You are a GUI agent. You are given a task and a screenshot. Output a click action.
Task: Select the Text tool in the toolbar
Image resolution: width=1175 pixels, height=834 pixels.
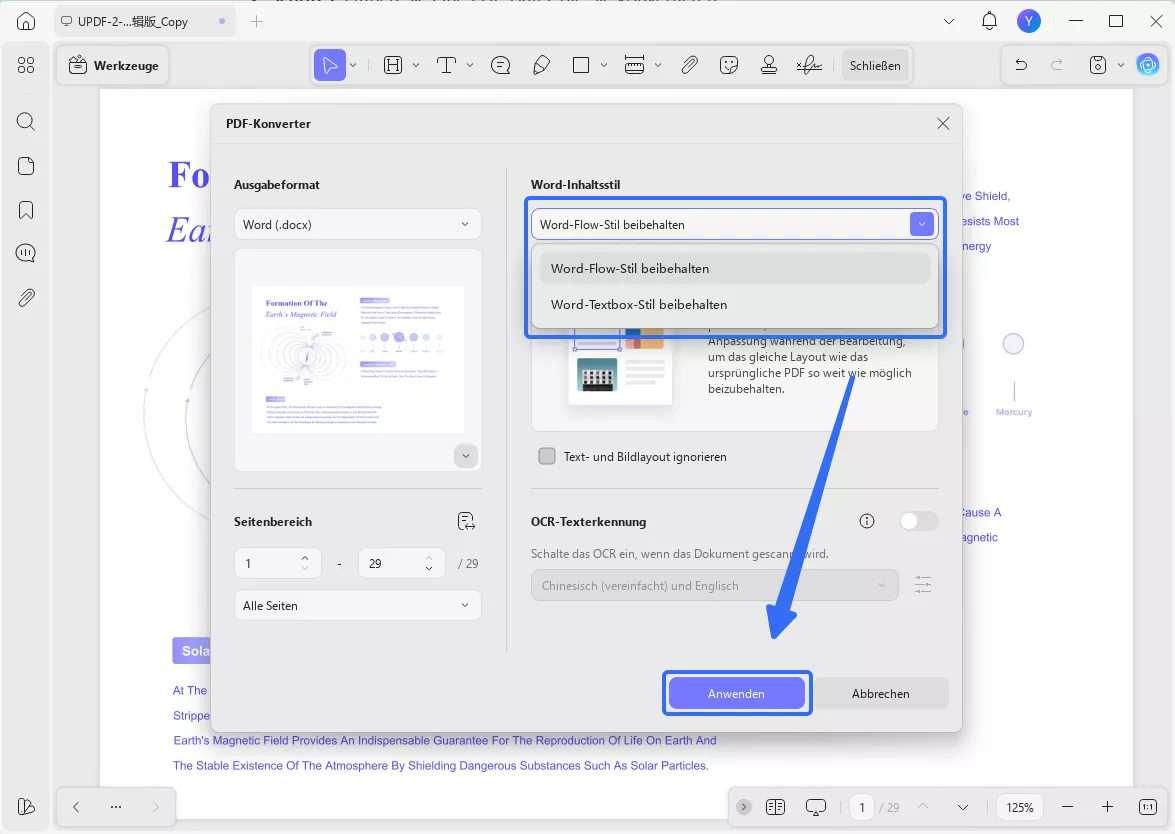[x=447, y=64]
